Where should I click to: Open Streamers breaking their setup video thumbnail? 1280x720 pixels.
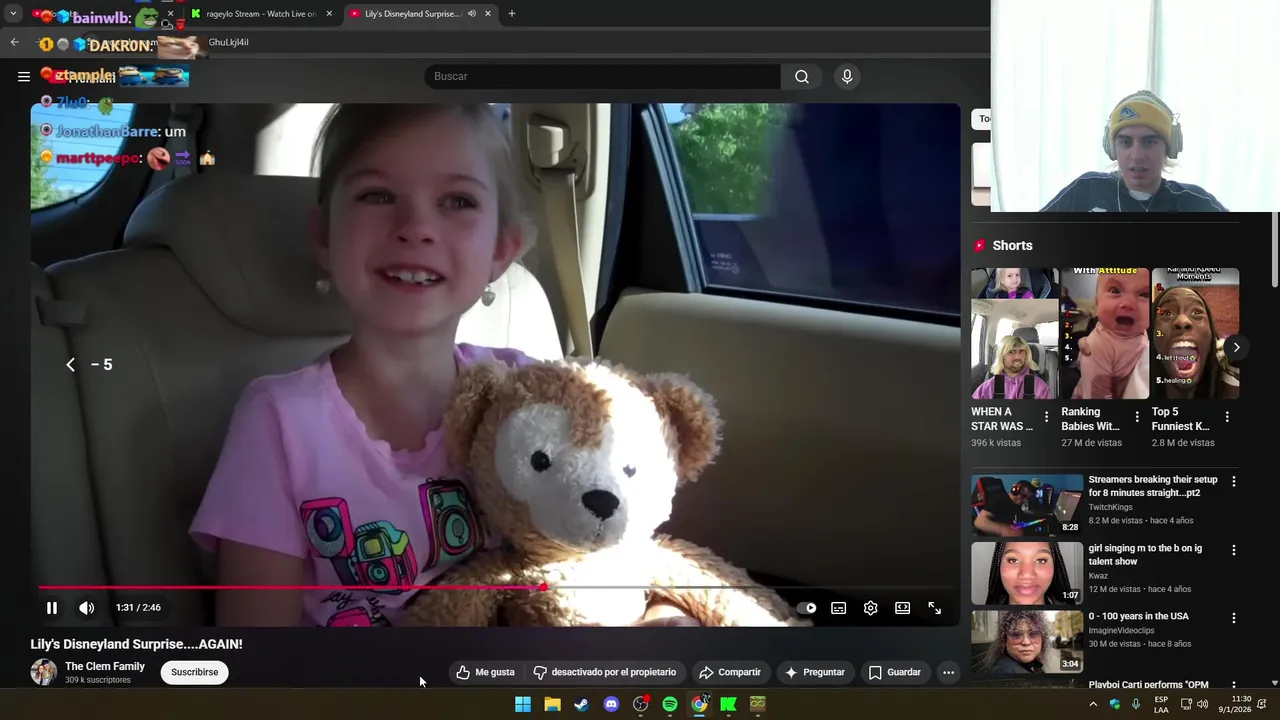pyautogui.click(x=1027, y=505)
